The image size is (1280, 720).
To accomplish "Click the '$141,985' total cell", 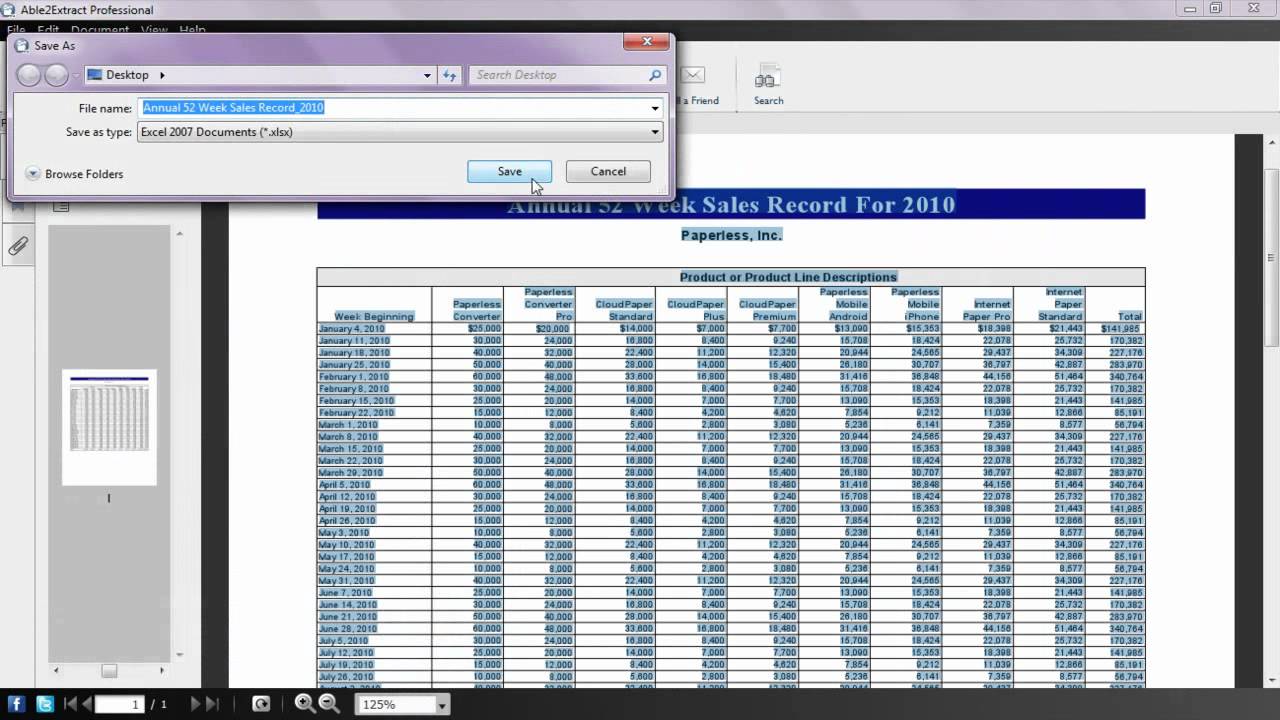I will tap(1120, 328).
